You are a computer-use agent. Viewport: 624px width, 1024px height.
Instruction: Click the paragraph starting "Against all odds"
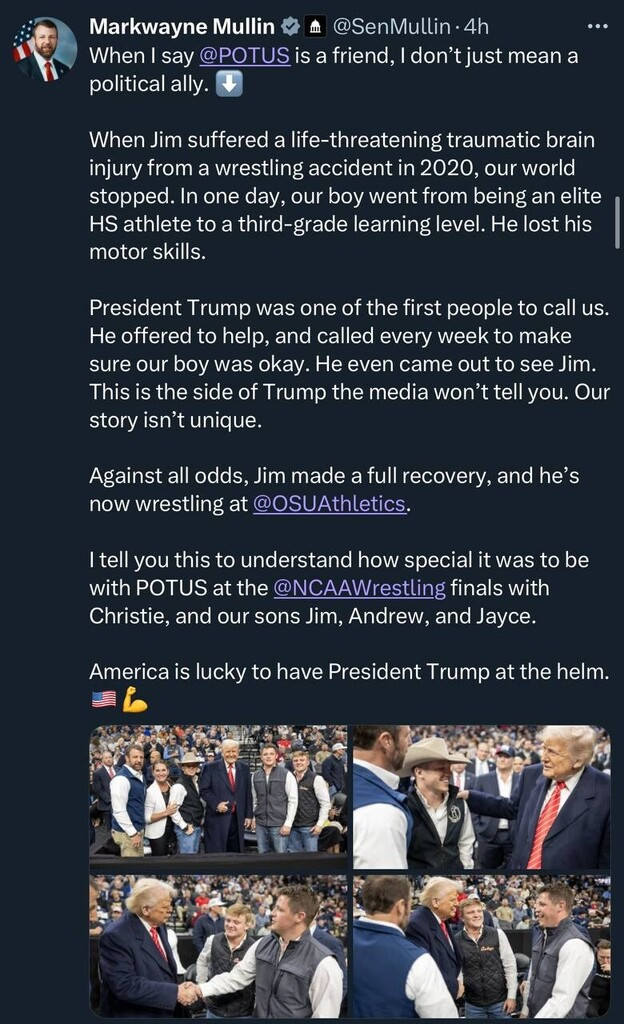[334, 490]
